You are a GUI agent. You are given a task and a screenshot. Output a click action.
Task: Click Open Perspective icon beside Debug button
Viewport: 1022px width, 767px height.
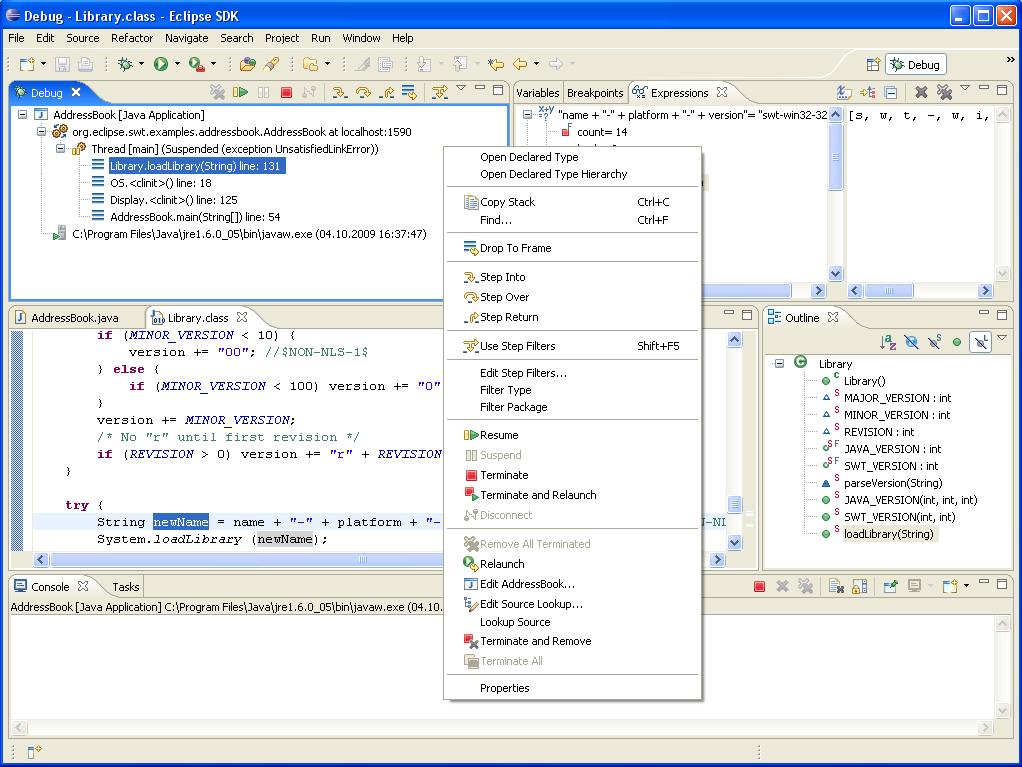point(873,65)
